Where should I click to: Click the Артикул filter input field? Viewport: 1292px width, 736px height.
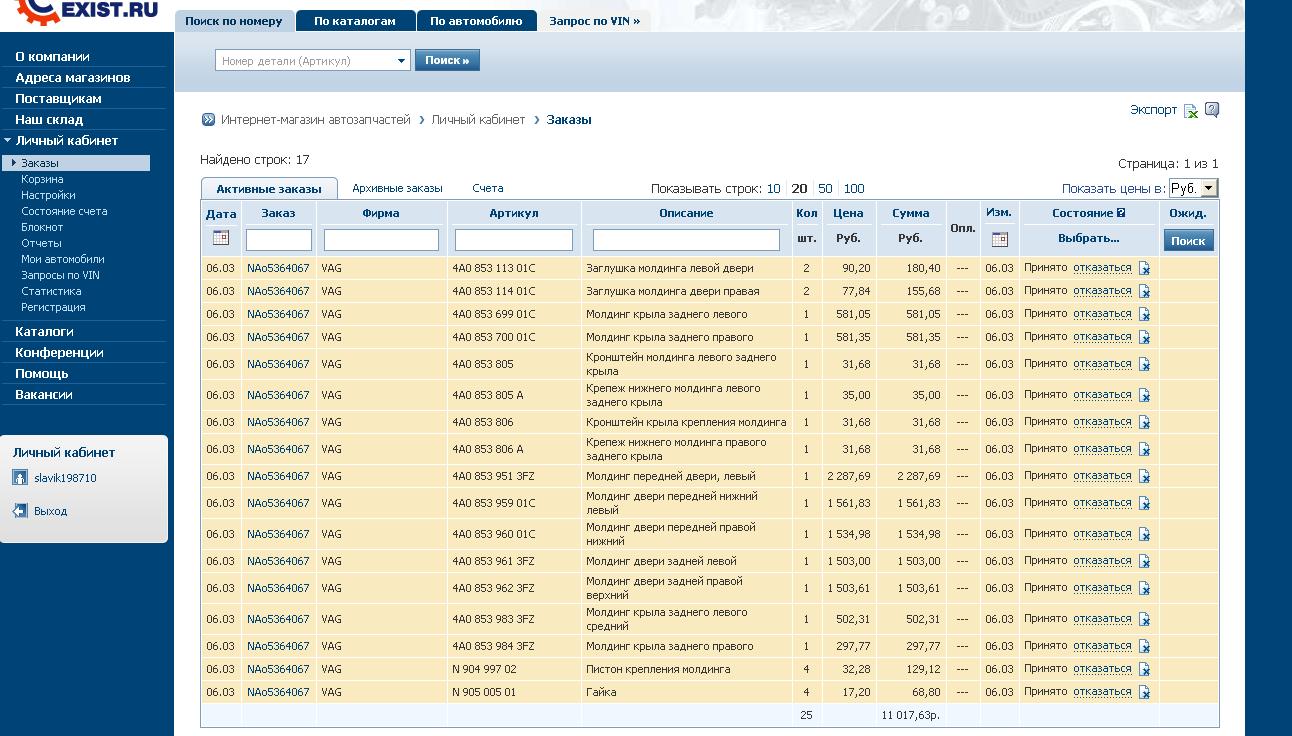[513, 240]
